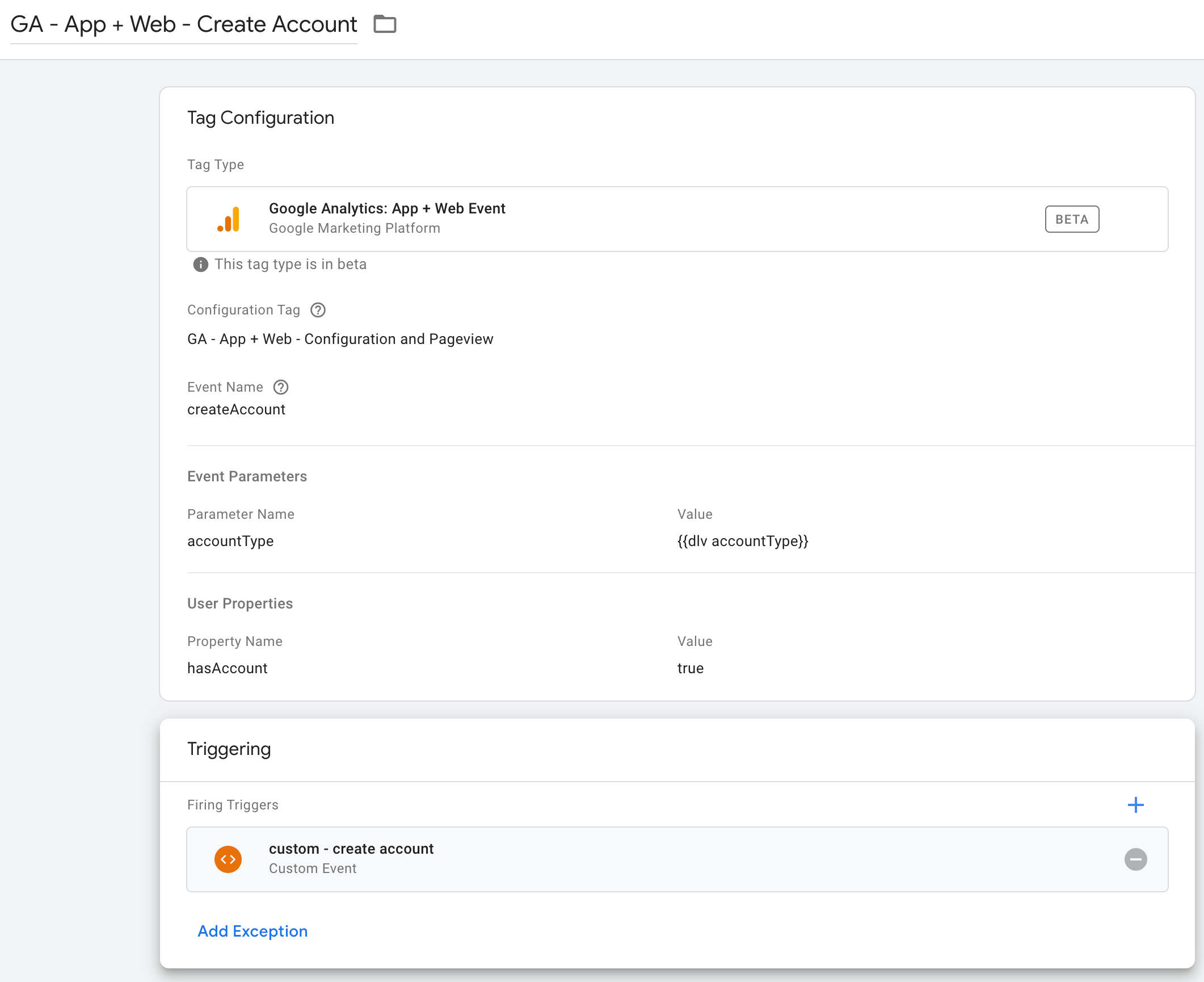Click the orange Custom Event trigger icon
The height and width of the screenshot is (982, 1204).
click(x=228, y=859)
